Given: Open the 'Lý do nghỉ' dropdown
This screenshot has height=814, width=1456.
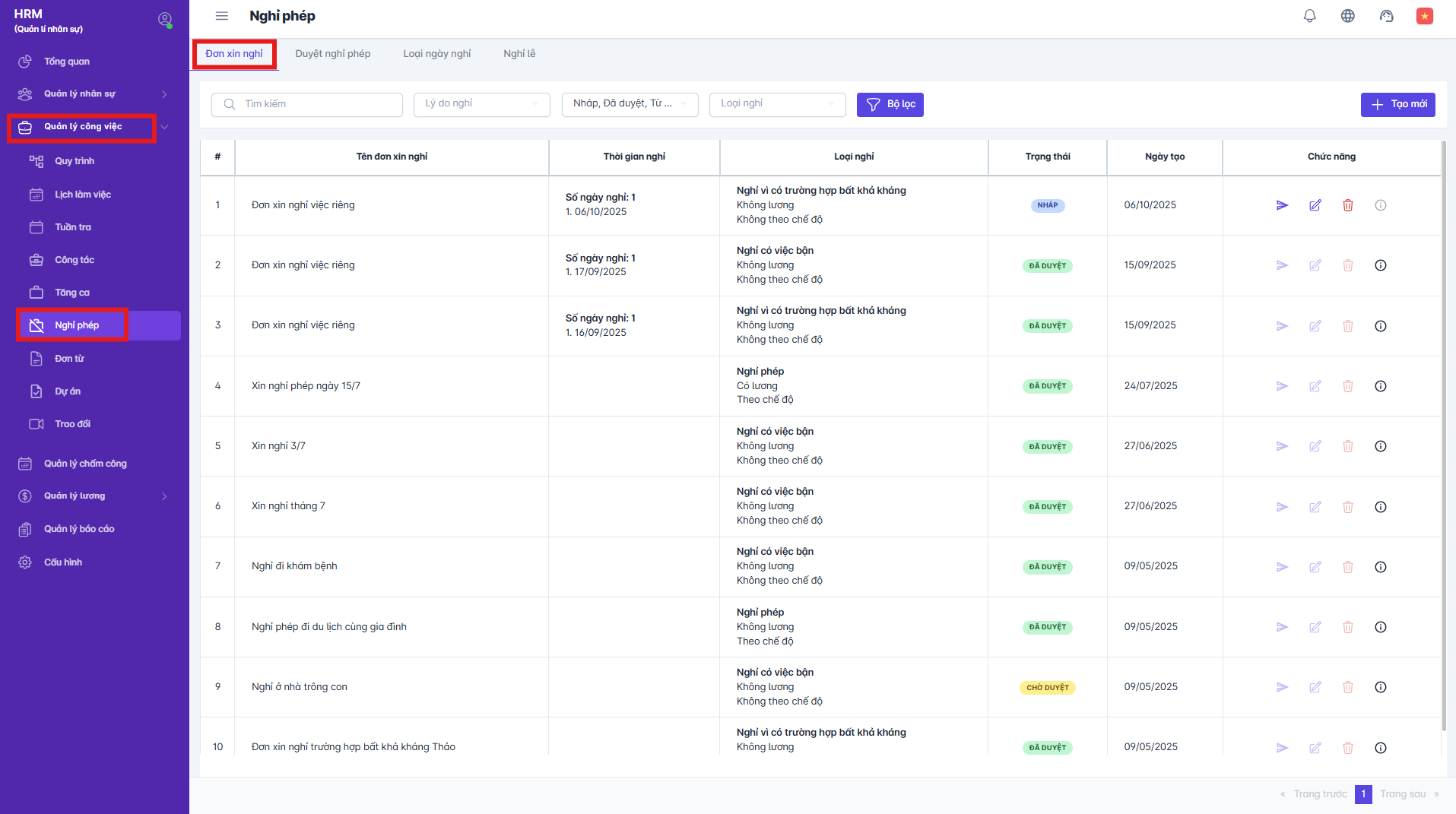Looking at the screenshot, I should [x=481, y=104].
